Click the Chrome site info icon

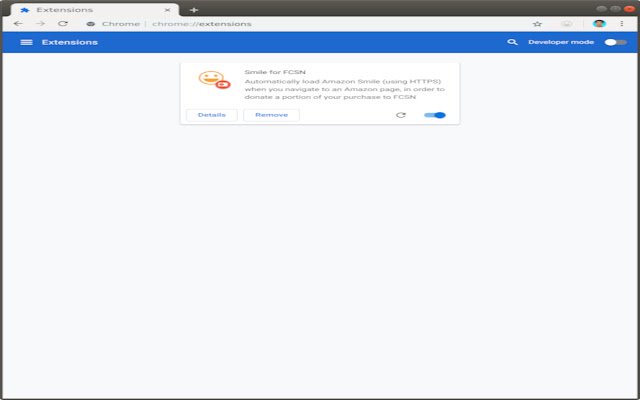(x=91, y=24)
